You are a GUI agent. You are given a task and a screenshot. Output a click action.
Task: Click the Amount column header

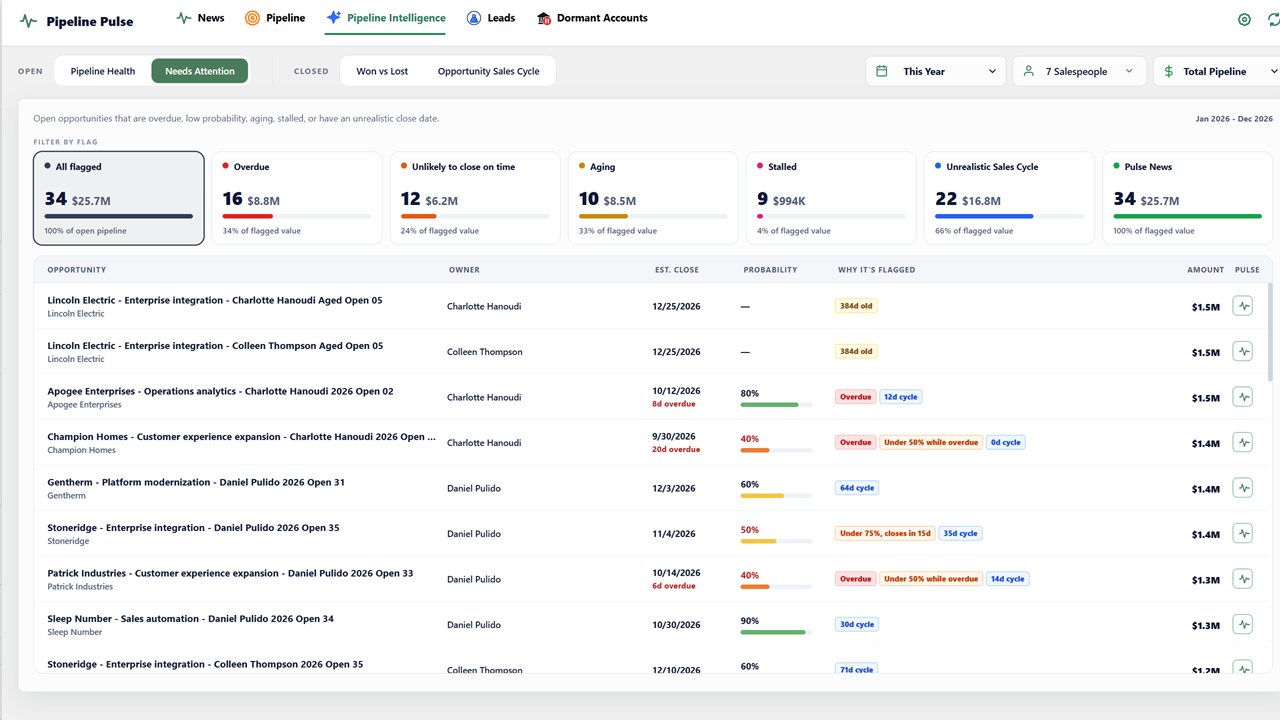(1205, 270)
